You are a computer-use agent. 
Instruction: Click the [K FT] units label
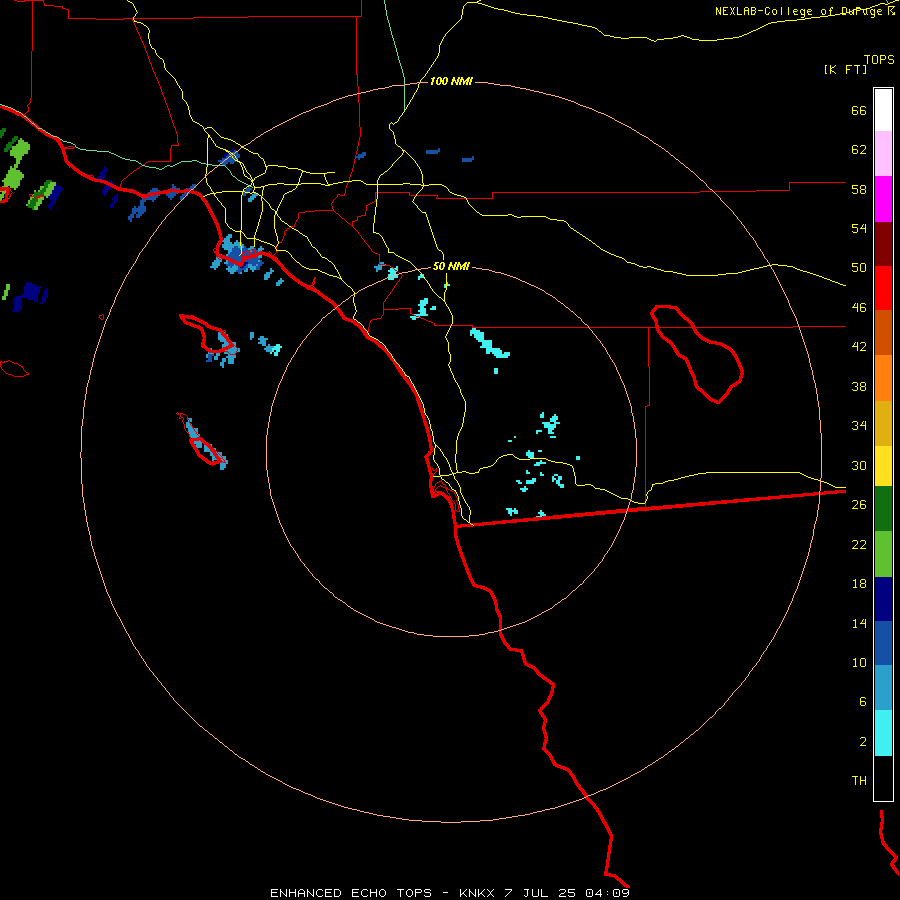click(845, 69)
